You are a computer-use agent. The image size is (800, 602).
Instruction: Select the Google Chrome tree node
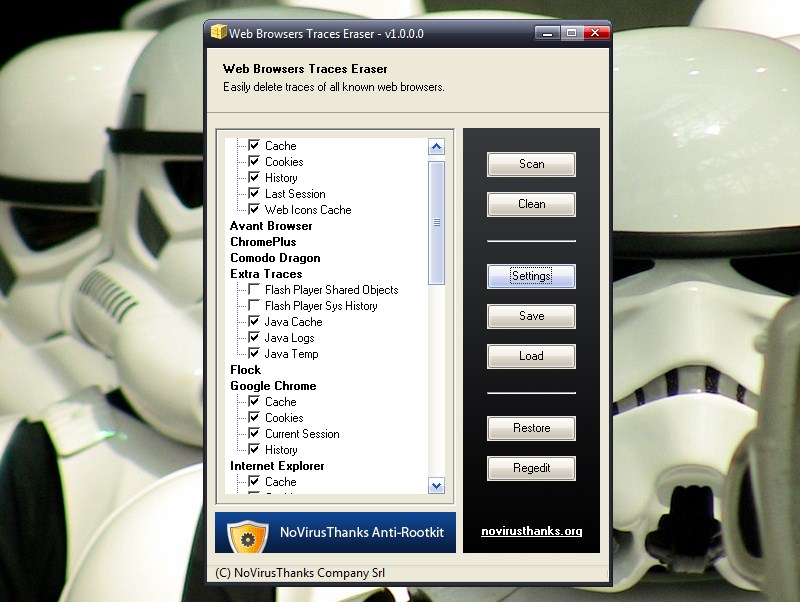(x=273, y=386)
